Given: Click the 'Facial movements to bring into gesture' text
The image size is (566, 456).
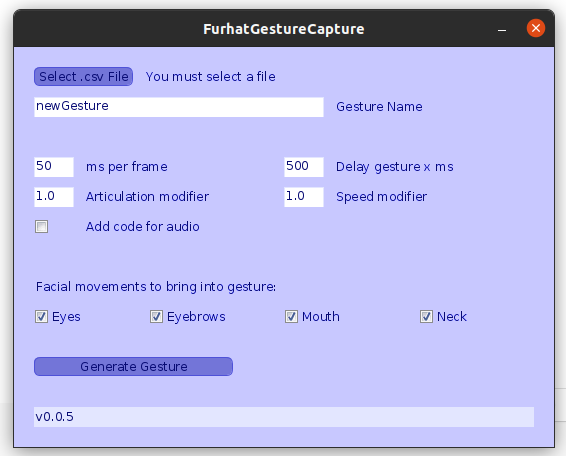Looking at the screenshot, I should (x=156, y=287).
